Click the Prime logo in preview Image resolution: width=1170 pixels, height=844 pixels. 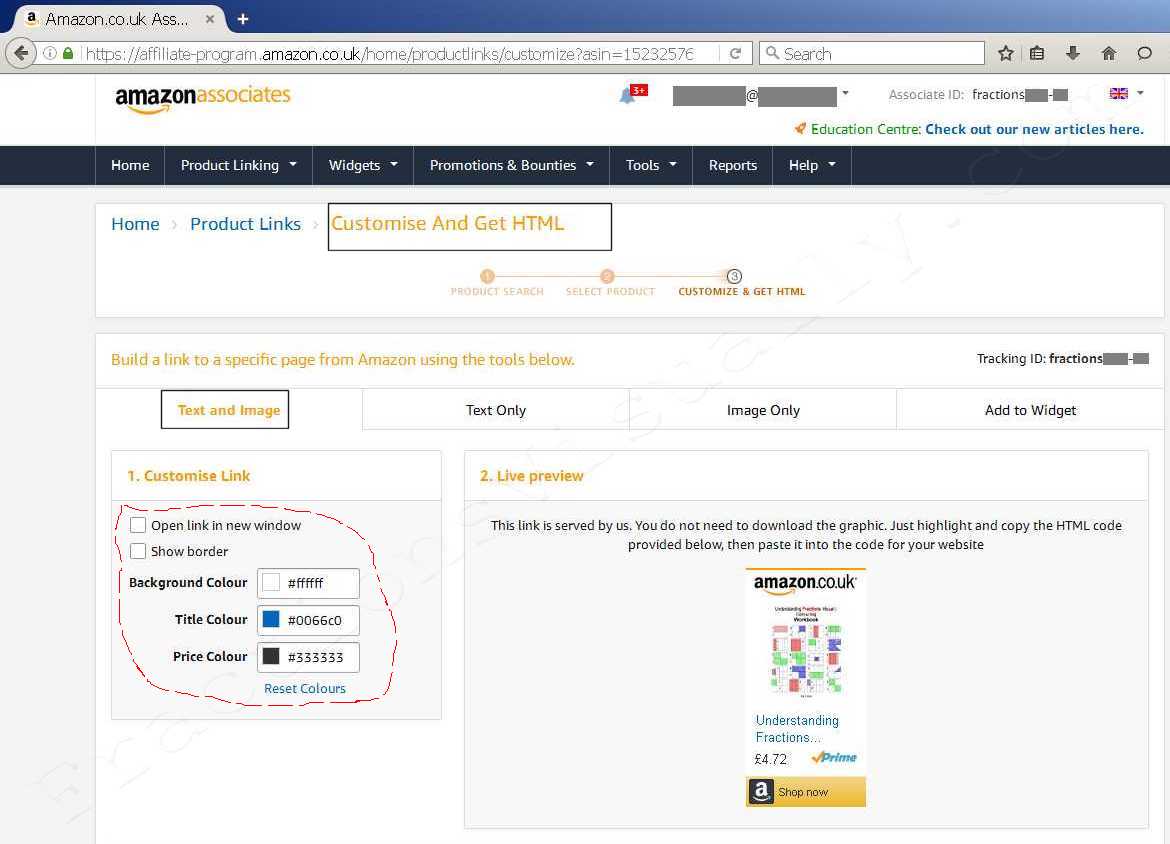click(x=833, y=757)
